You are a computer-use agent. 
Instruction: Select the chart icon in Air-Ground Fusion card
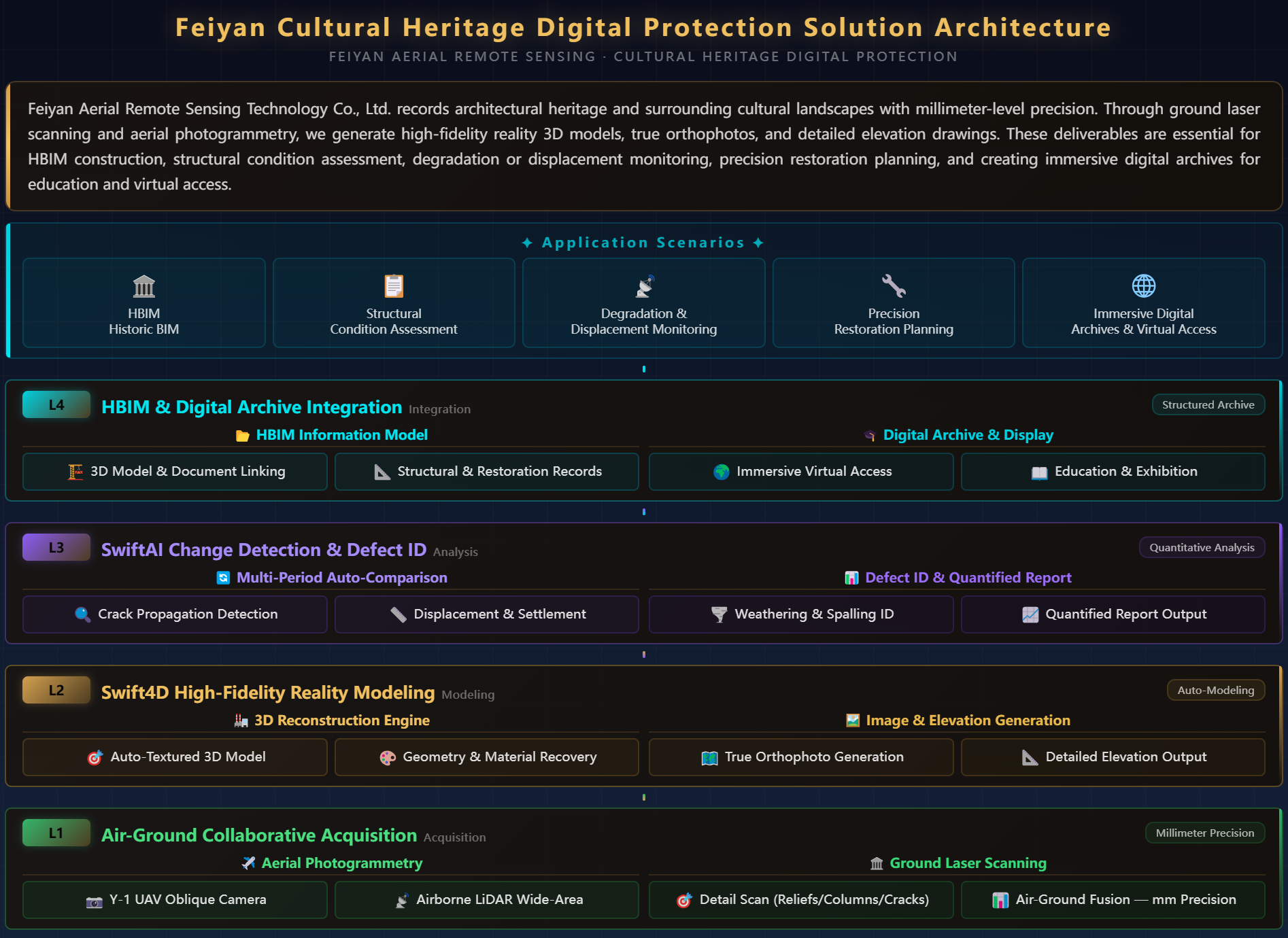1000,900
